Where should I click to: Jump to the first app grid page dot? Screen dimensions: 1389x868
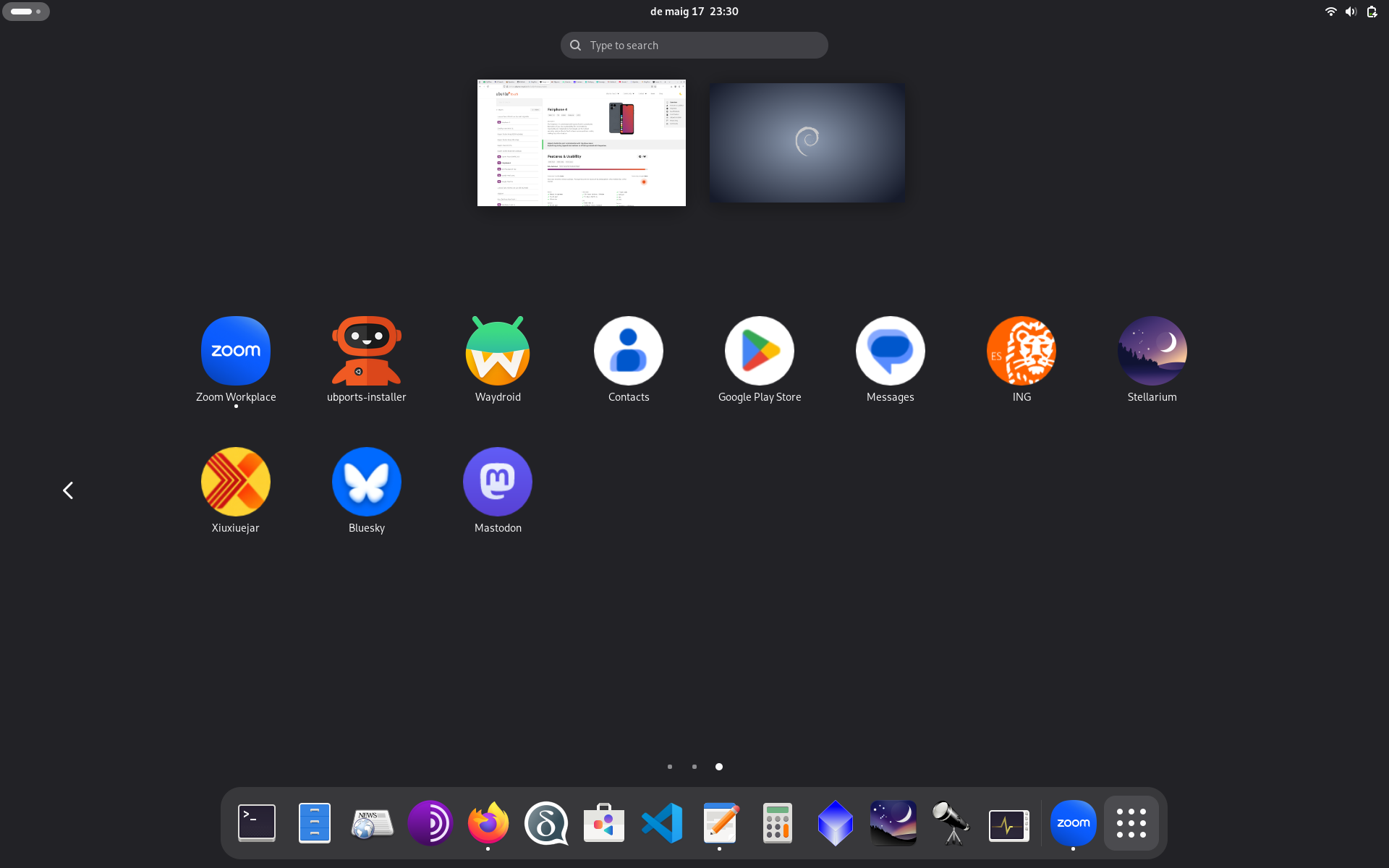(x=670, y=767)
